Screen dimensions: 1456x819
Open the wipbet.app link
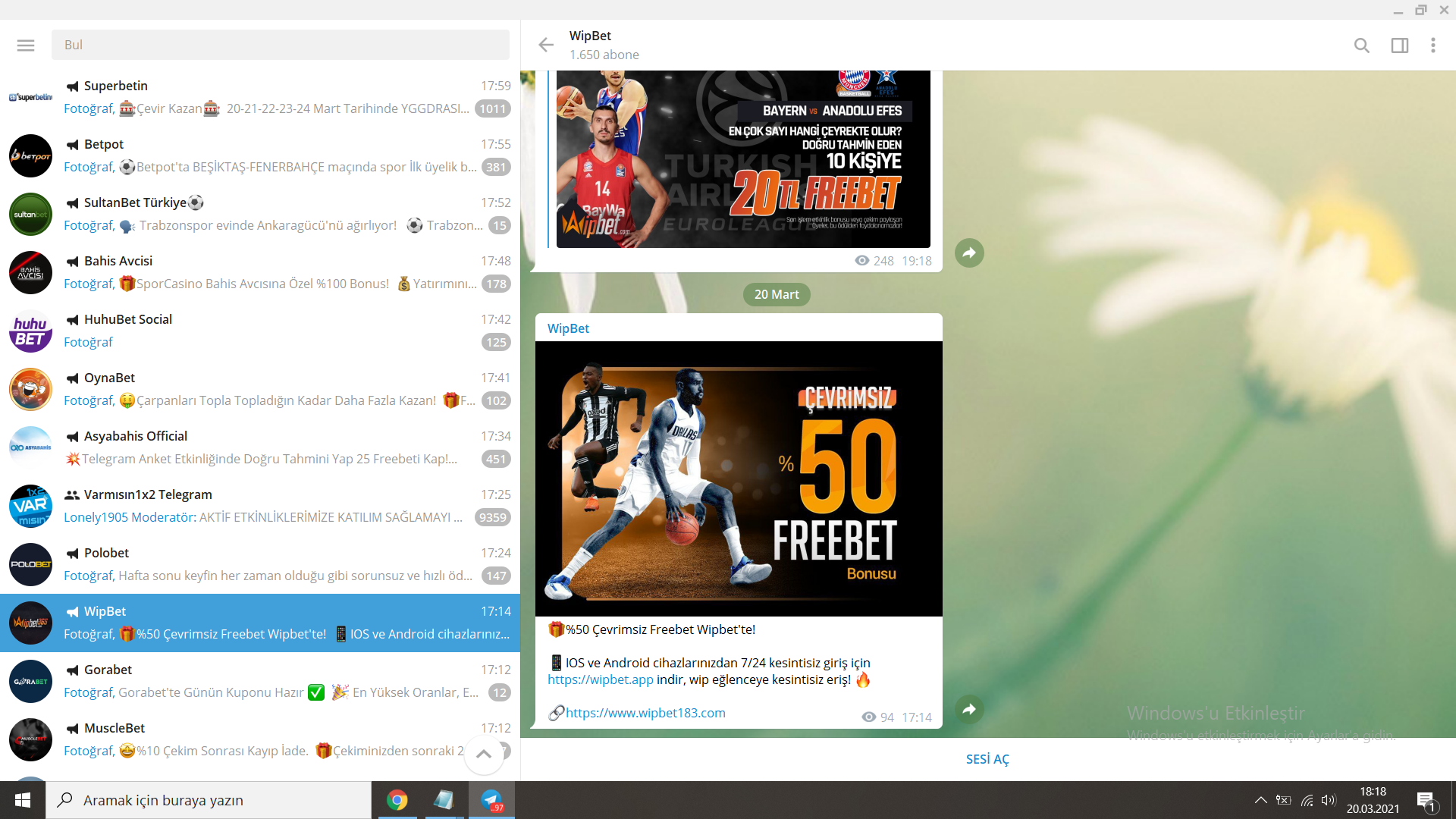coord(600,679)
